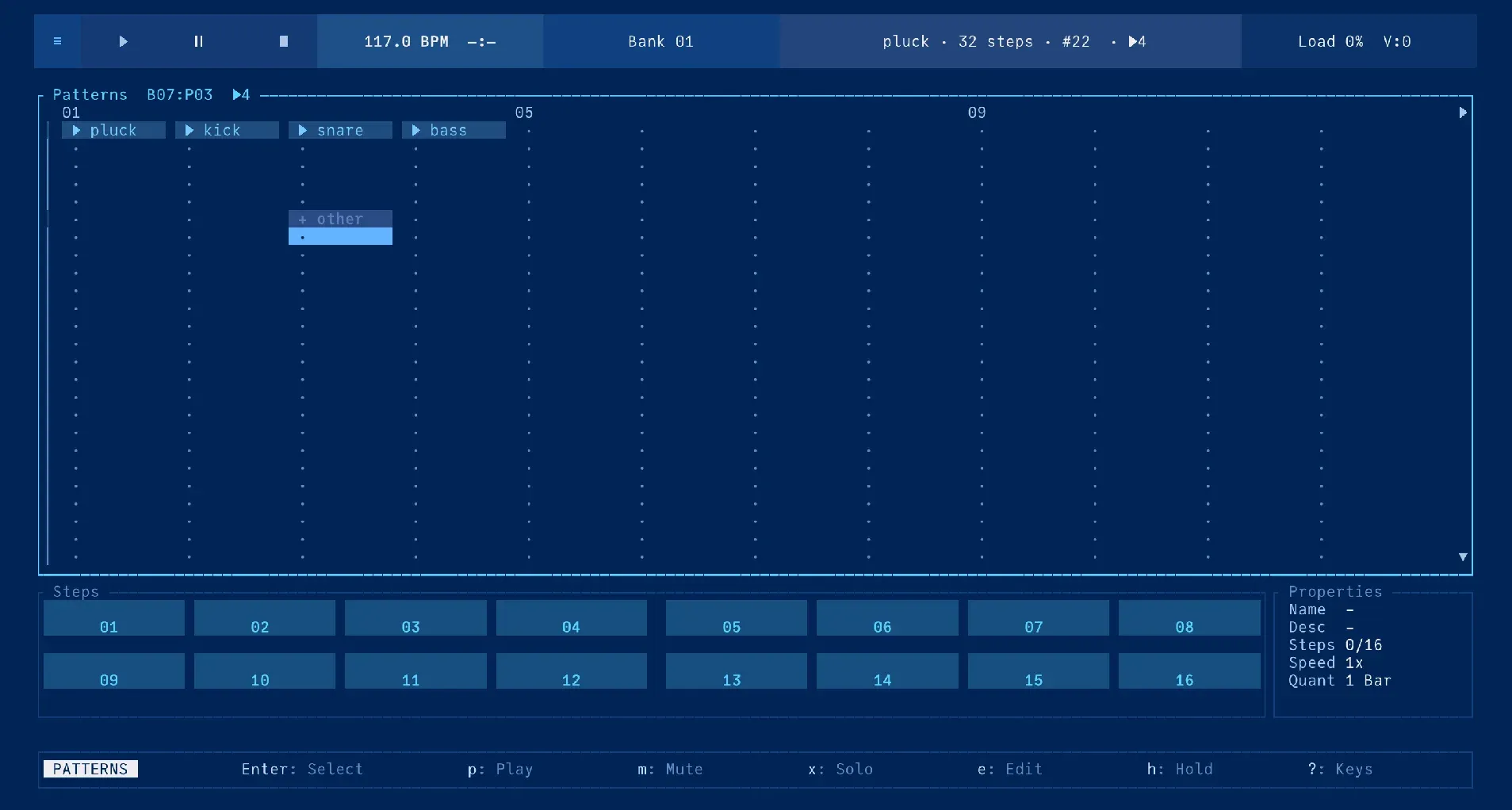1512x810 pixels.
Task: Toggle step 06
Action: [x=887, y=617]
